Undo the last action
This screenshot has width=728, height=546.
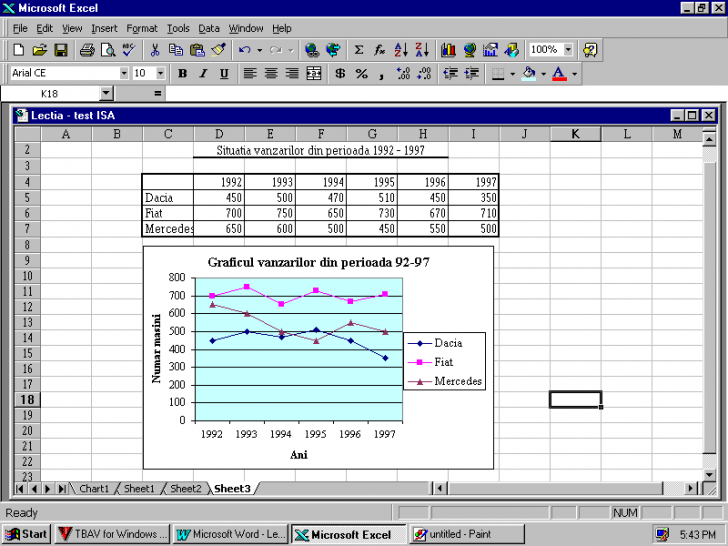click(x=245, y=50)
